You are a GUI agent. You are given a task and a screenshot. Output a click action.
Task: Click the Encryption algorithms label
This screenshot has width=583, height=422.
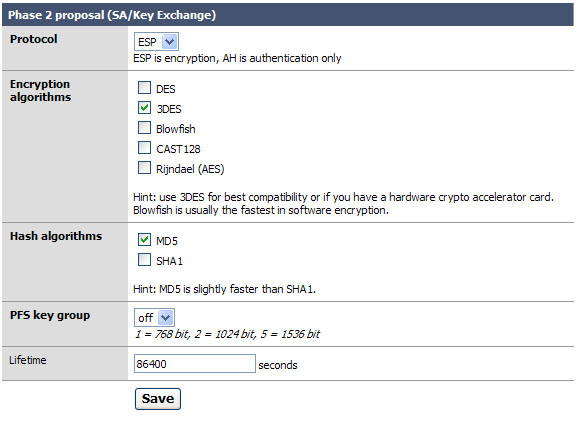pyautogui.click(x=41, y=91)
